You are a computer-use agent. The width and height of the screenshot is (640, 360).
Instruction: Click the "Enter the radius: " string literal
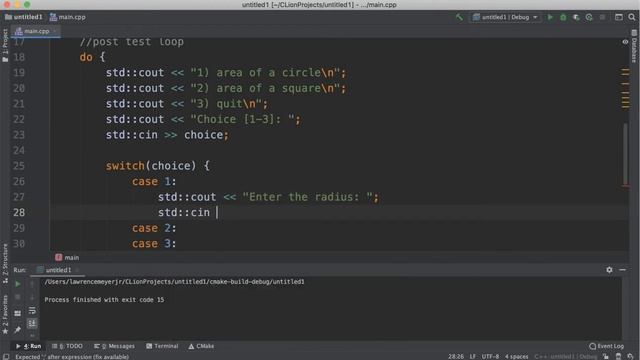point(308,197)
